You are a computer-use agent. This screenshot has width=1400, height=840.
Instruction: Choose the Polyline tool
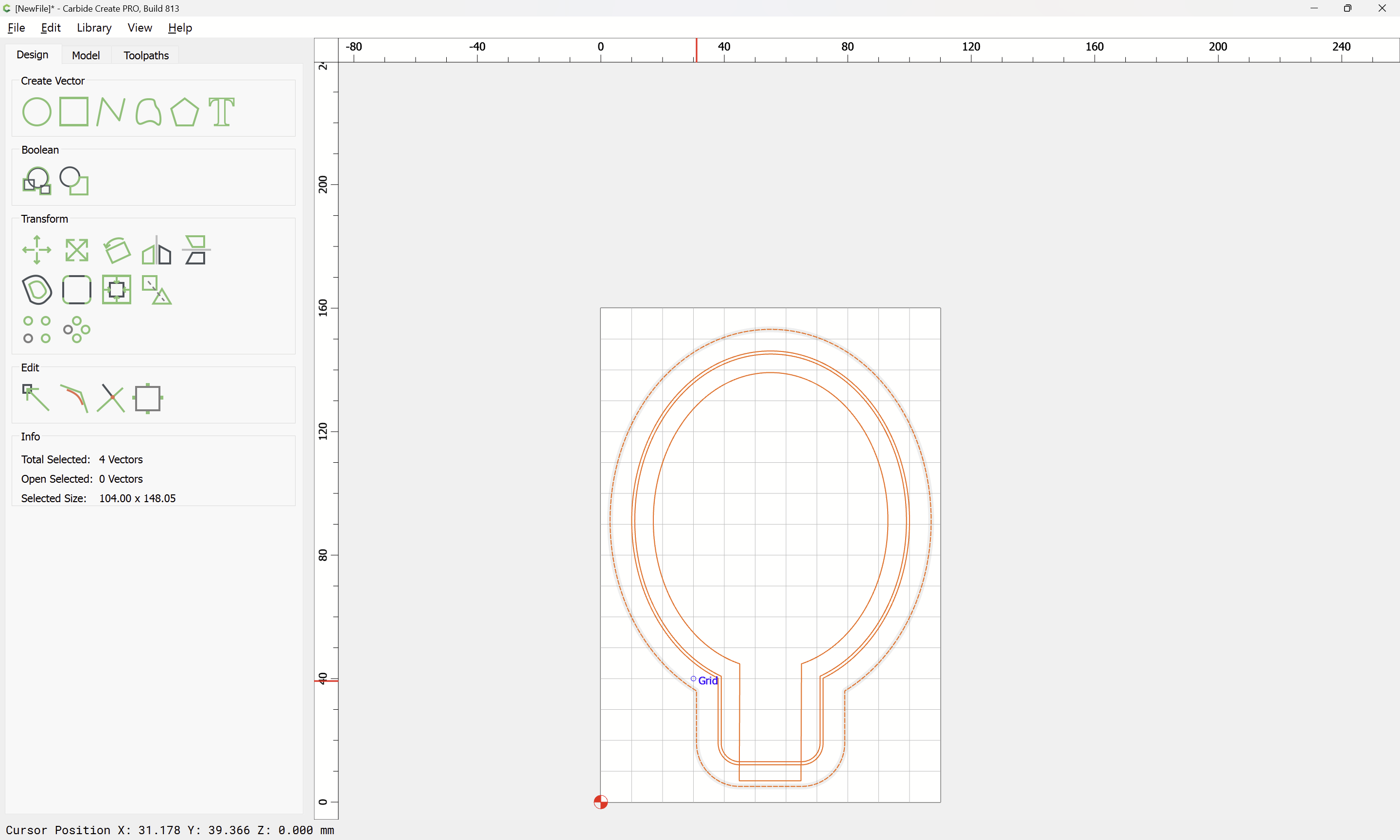click(110, 111)
